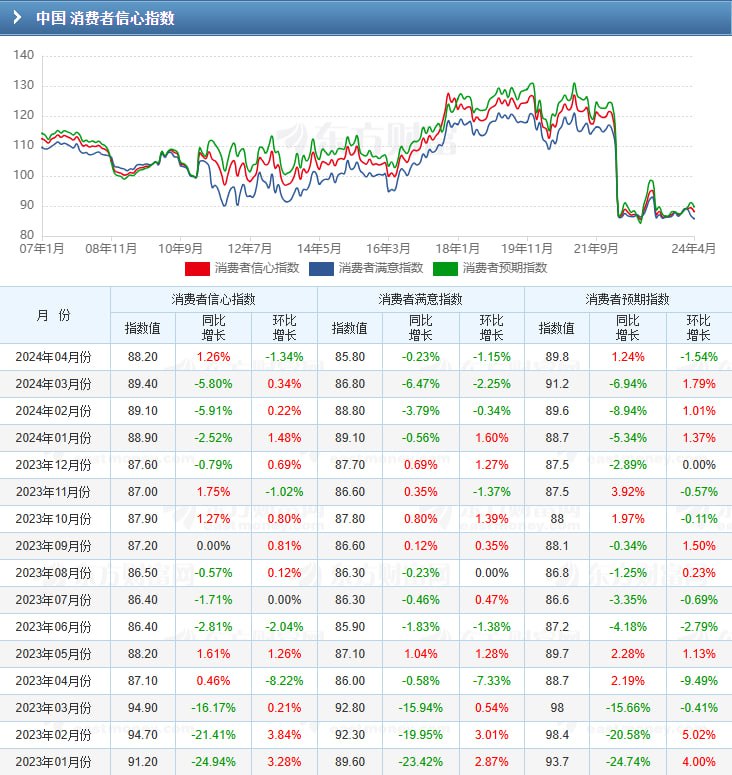Select the 2024年04月份 row label
The width and height of the screenshot is (732, 775).
[54, 357]
